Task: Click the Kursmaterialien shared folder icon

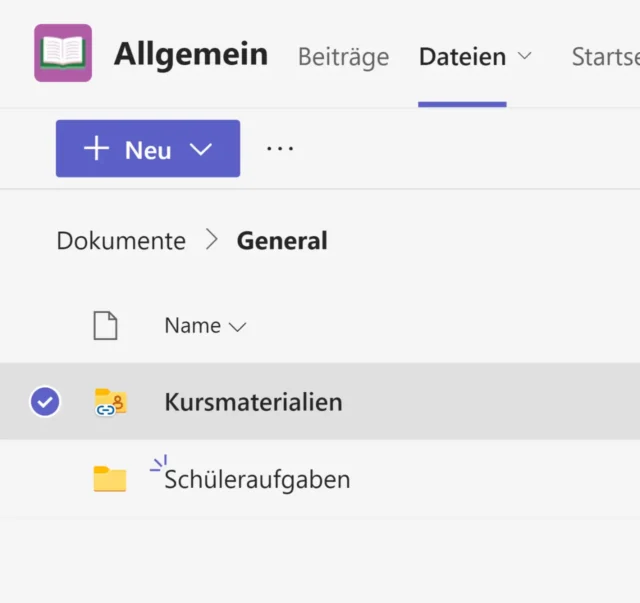Action: pos(110,402)
